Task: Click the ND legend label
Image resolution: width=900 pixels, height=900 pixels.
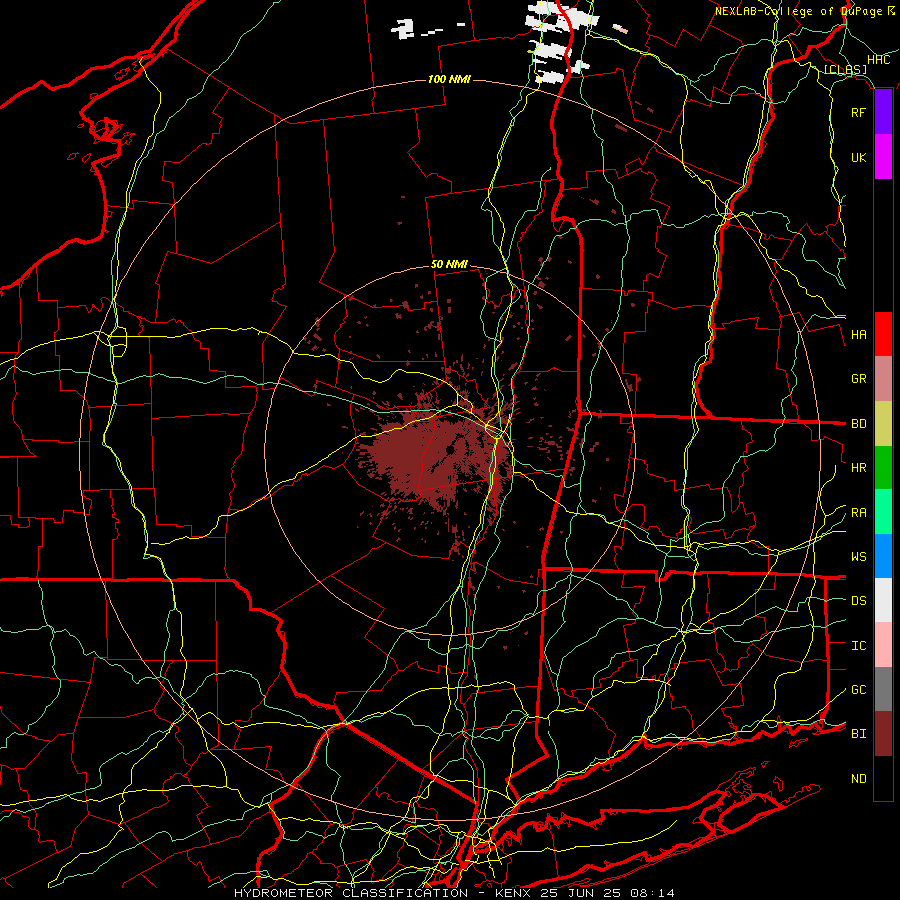Action: pyautogui.click(x=859, y=778)
